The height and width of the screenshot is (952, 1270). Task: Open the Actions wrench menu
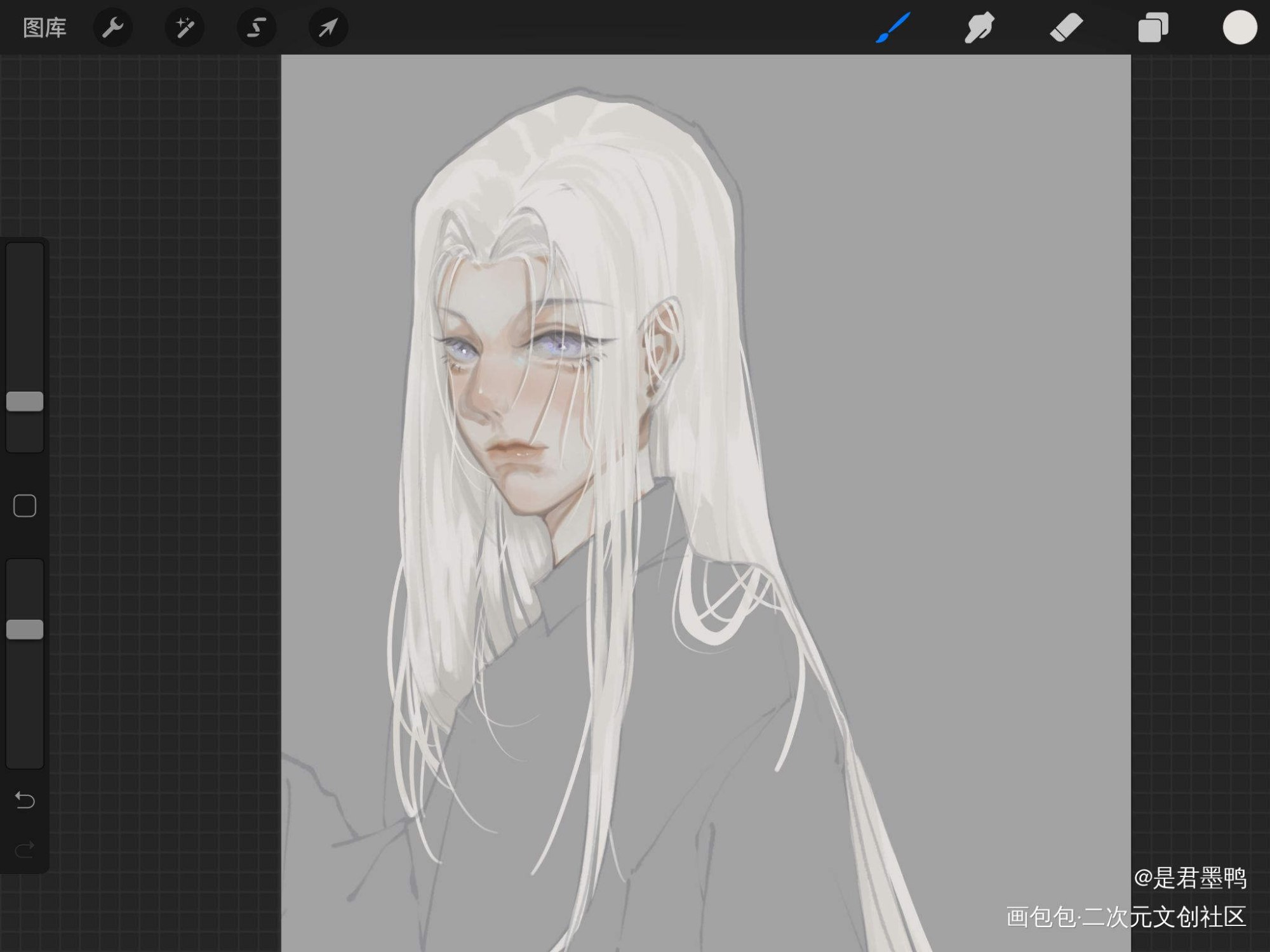[x=112, y=28]
